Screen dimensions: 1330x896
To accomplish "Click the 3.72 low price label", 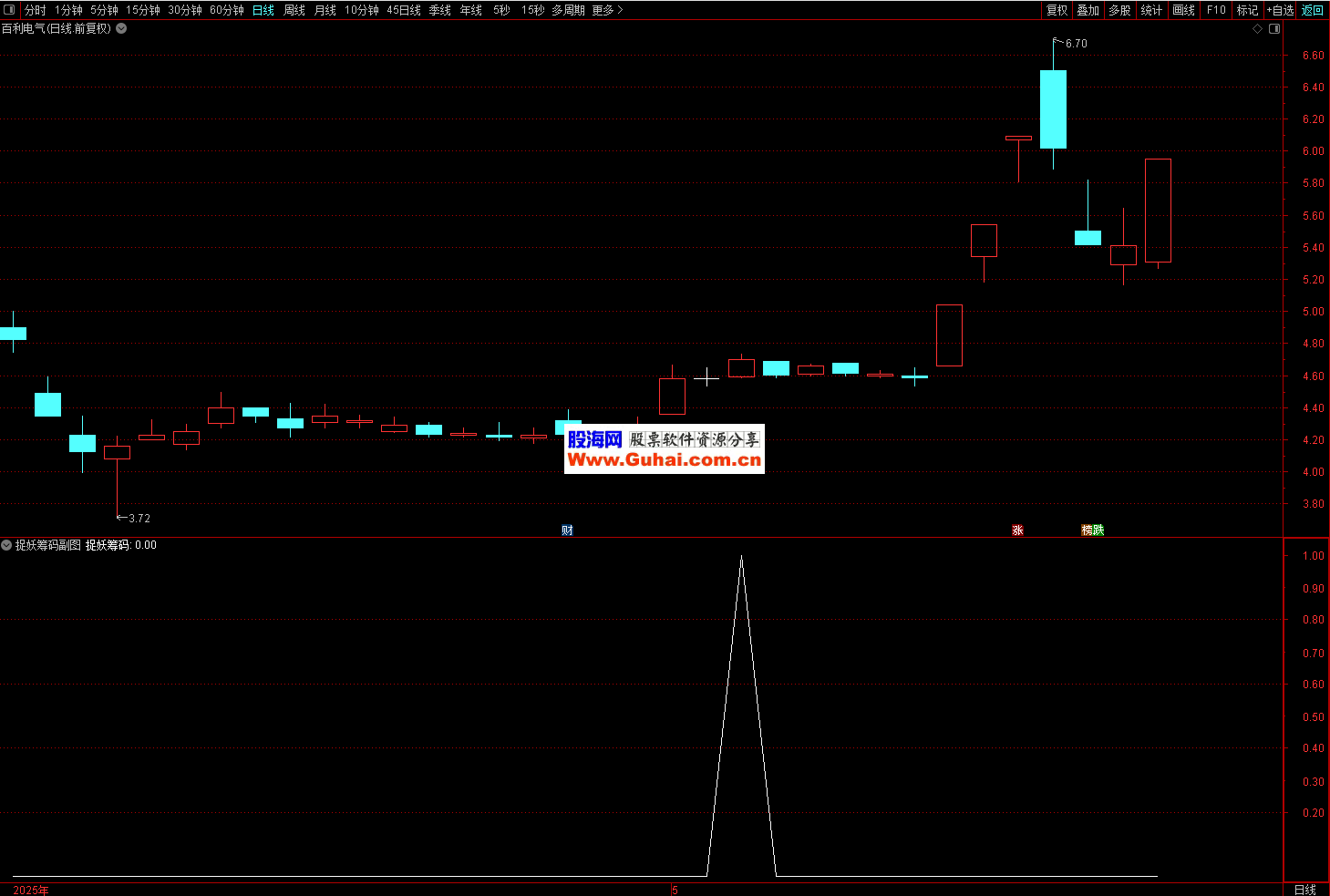I will (x=139, y=518).
